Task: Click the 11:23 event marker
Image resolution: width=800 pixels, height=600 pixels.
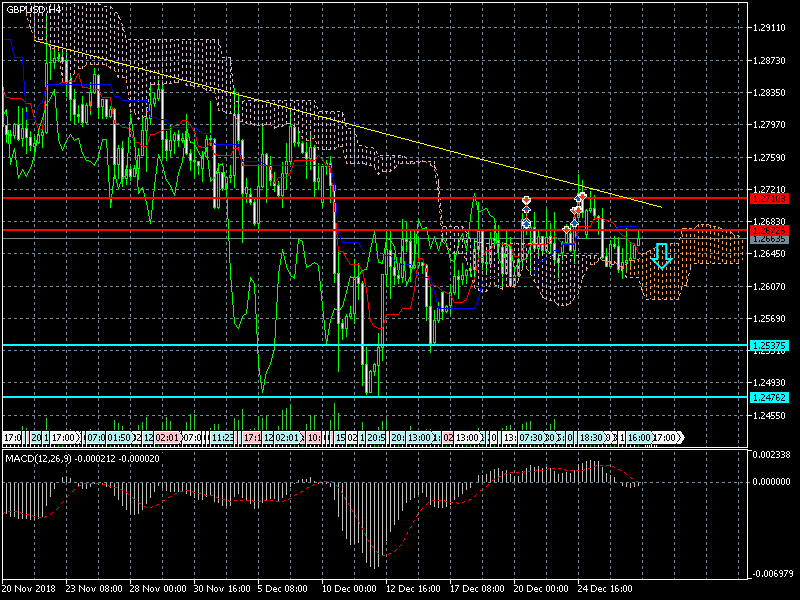Action: click(x=222, y=438)
